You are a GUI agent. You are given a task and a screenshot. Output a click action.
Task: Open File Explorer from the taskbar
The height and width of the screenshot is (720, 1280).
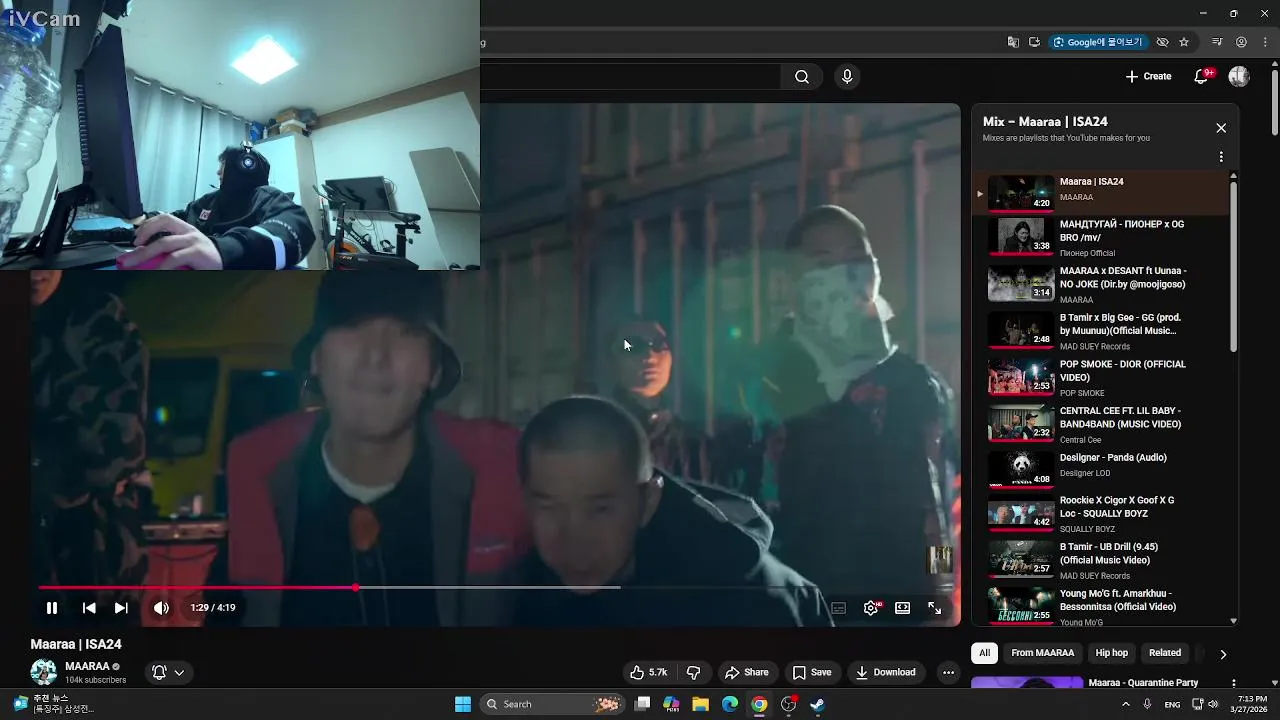(x=701, y=704)
